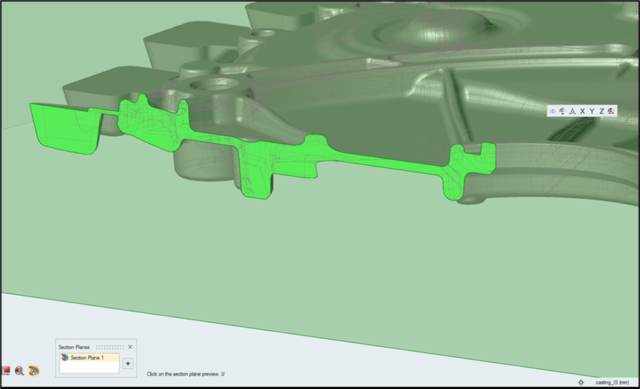Click the magnifier view icon at bottom left
640x389 pixels.
19,371
